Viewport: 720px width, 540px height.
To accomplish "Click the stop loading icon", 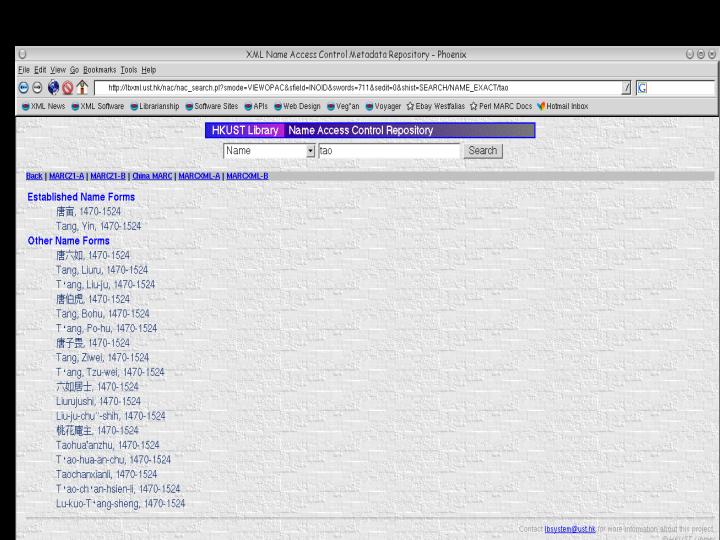I will [x=67, y=88].
